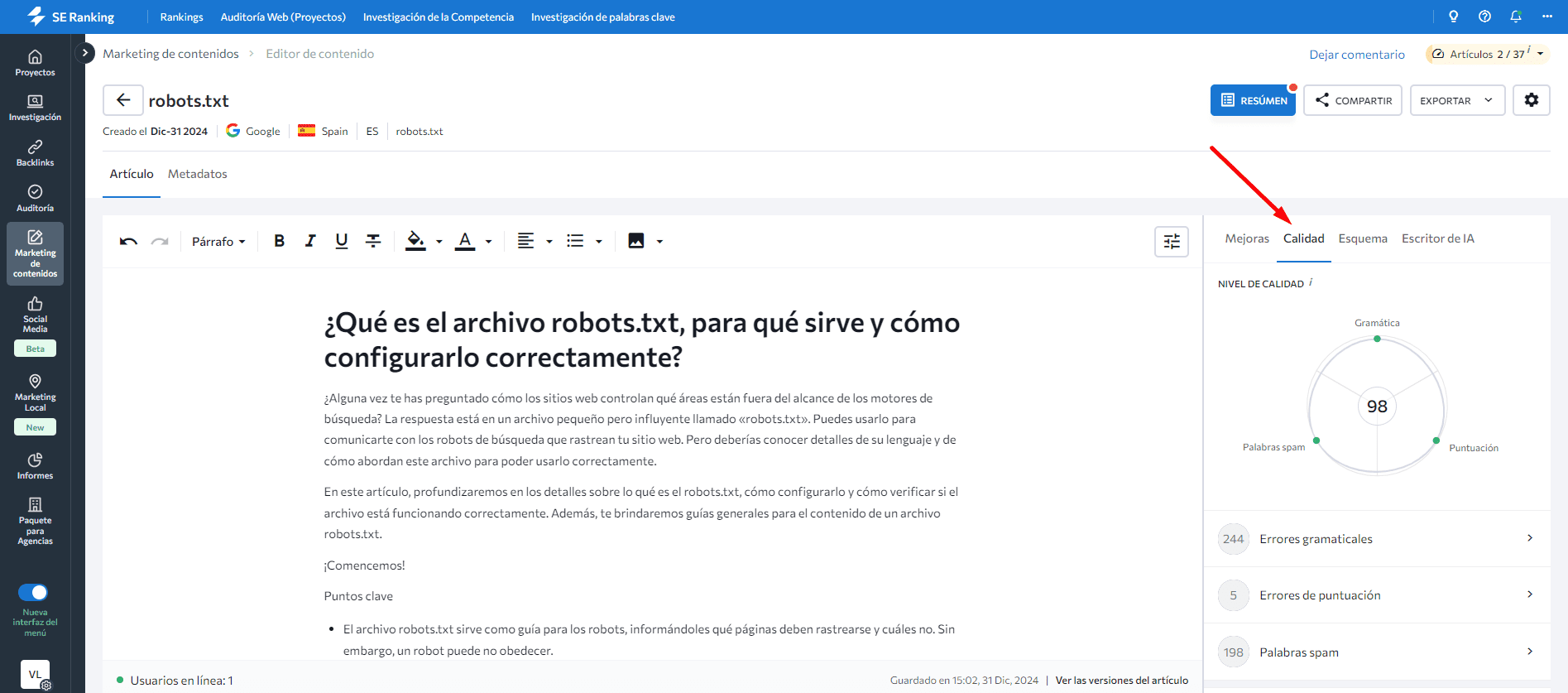Click the insert image icon
The height and width of the screenshot is (693, 1568).
tap(636, 241)
